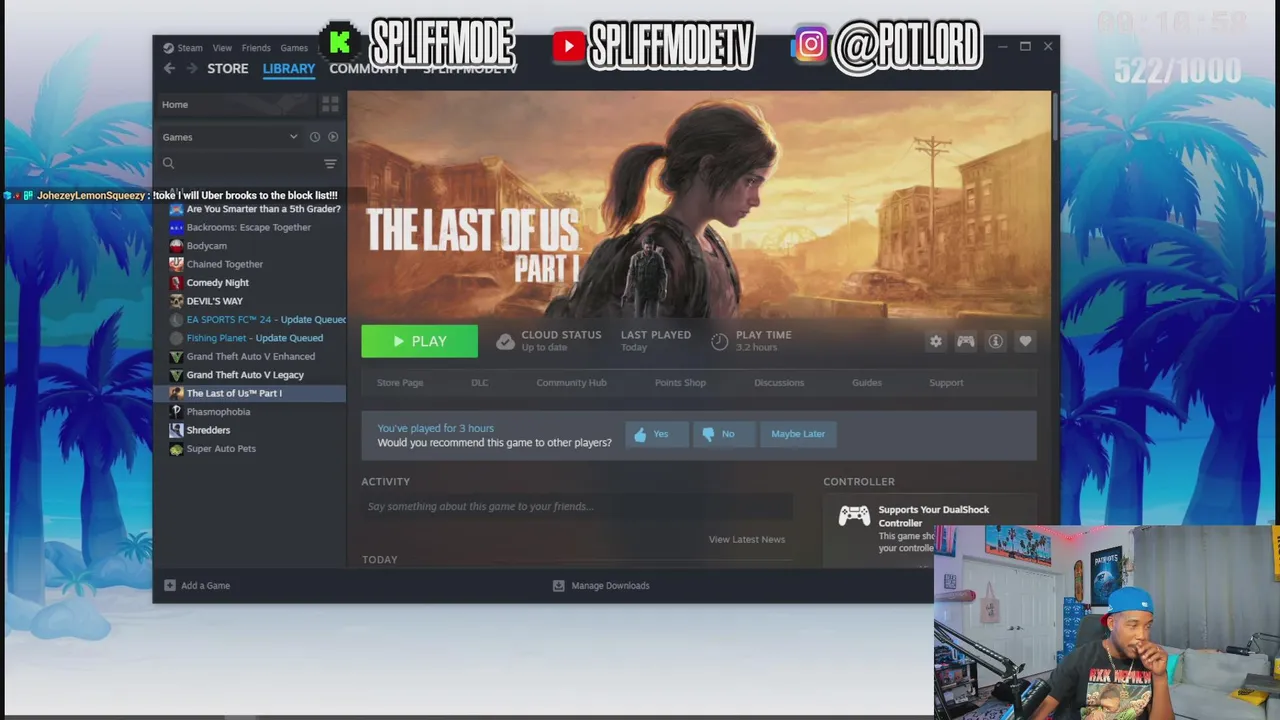Viewport: 1280px width, 720px height.
Task: Select Home in library sidebar
Action: (x=236, y=104)
